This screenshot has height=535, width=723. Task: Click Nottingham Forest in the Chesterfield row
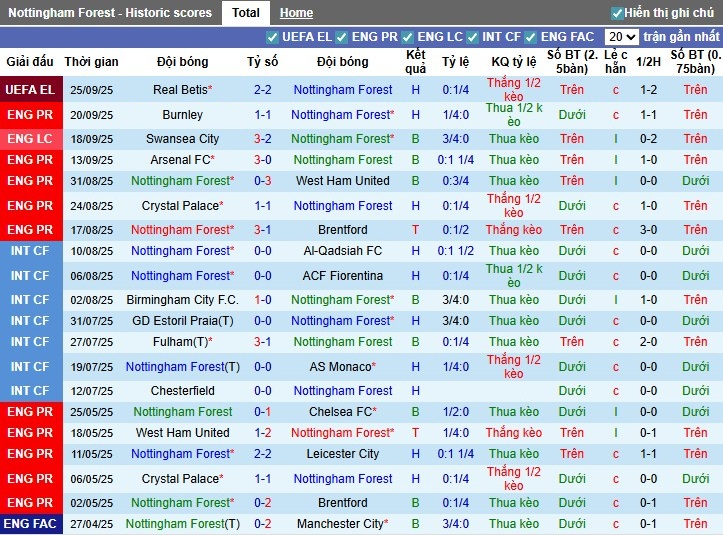[x=343, y=391]
